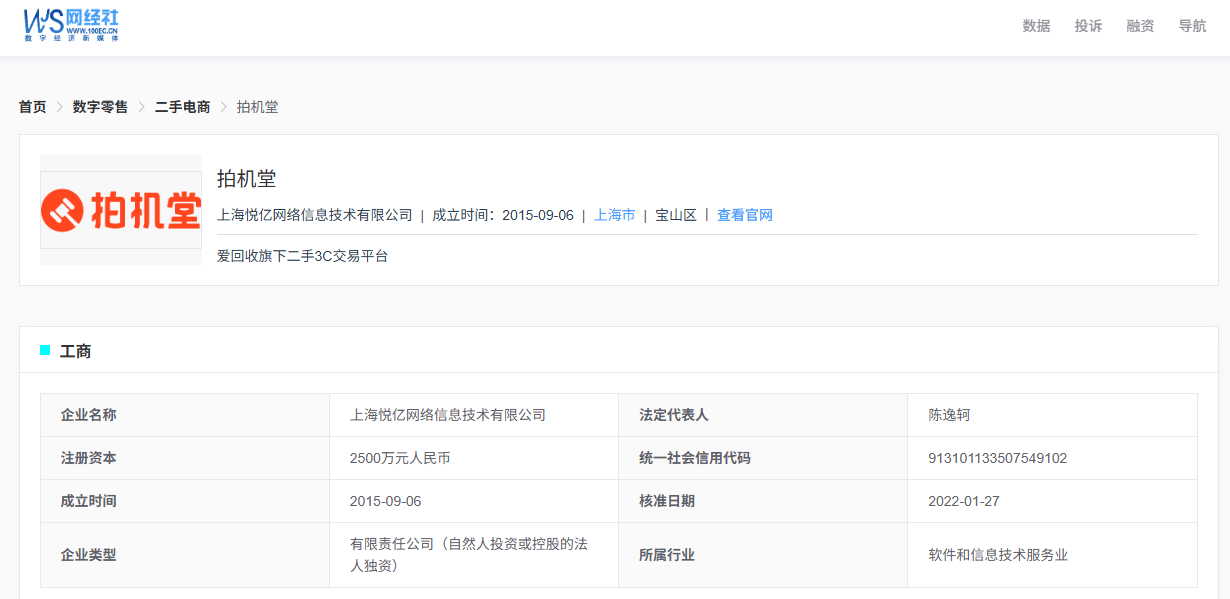This screenshot has width=1230, height=599.
Task: Click the 宝山区 district text
Action: point(675,215)
